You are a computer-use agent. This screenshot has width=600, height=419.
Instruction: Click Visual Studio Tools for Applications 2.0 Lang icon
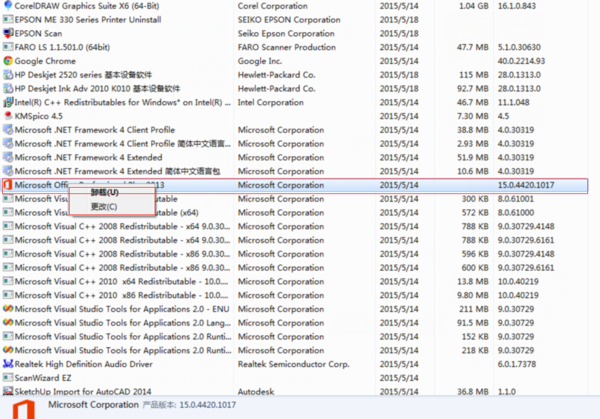[8, 323]
